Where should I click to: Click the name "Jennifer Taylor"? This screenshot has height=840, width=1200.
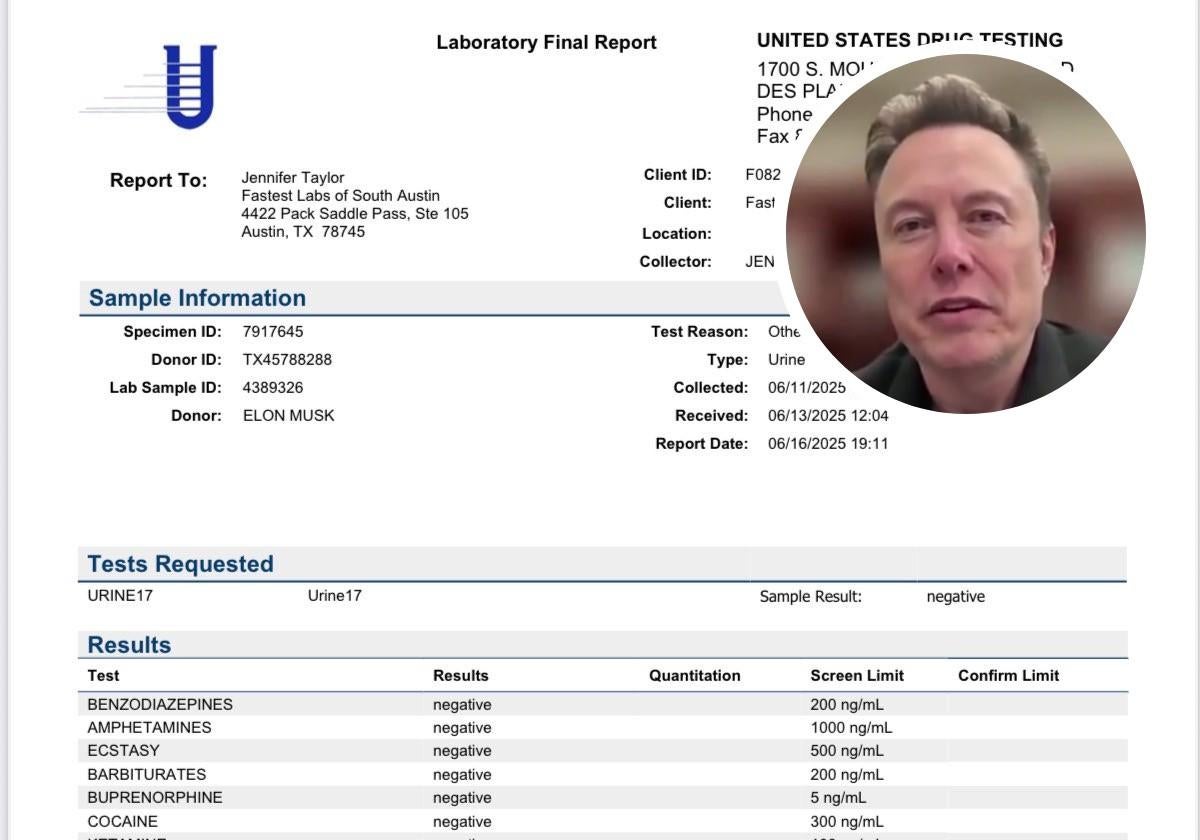point(293,178)
